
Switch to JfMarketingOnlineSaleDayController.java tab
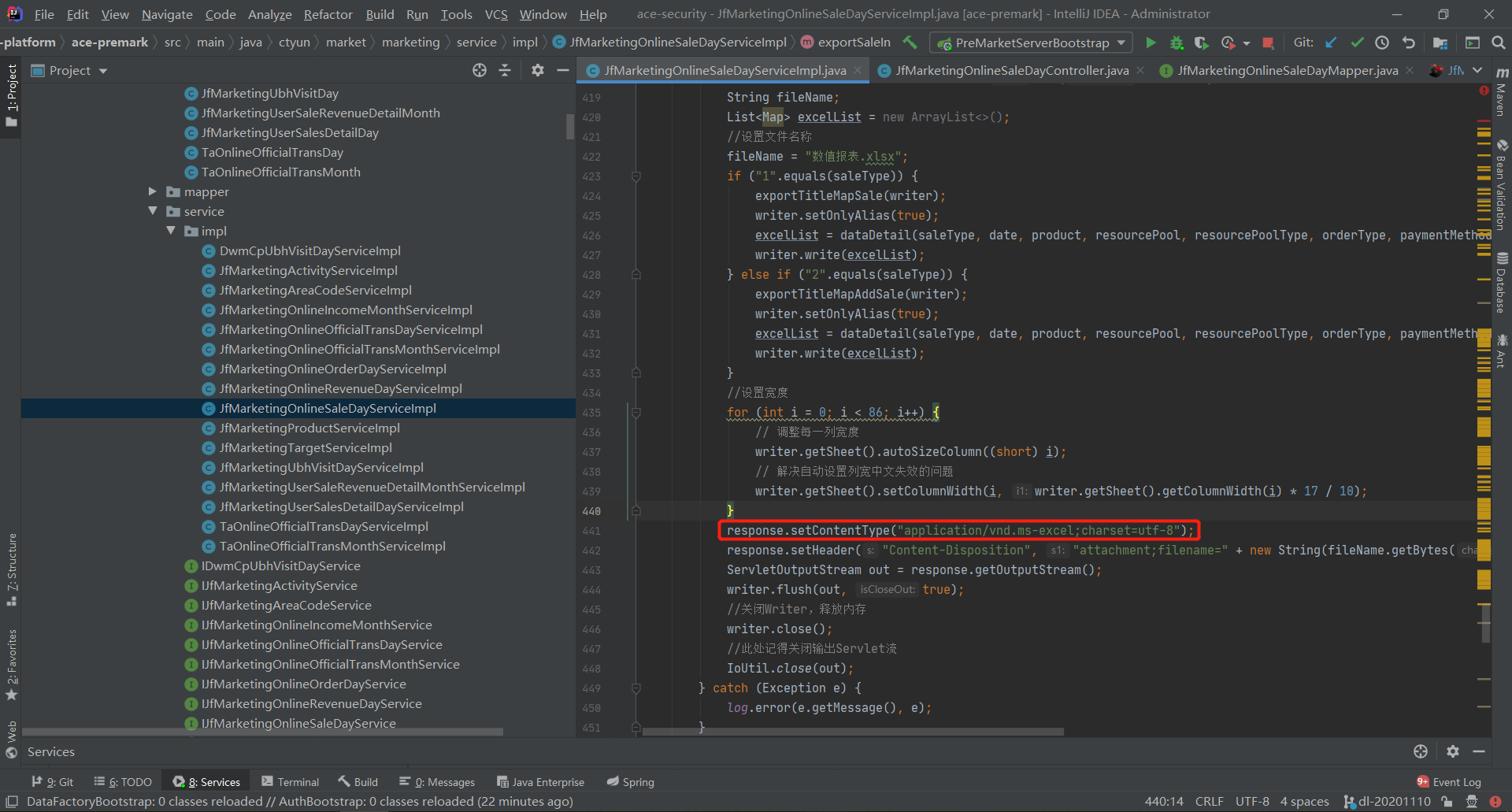coord(1011,71)
